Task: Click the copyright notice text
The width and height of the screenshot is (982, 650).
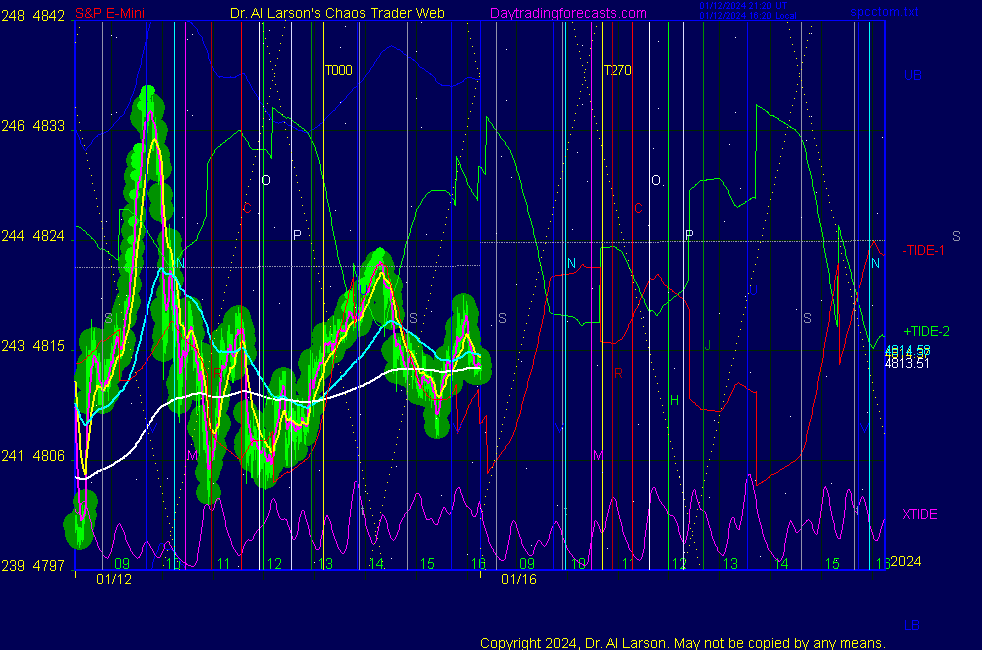Action: click(x=682, y=642)
